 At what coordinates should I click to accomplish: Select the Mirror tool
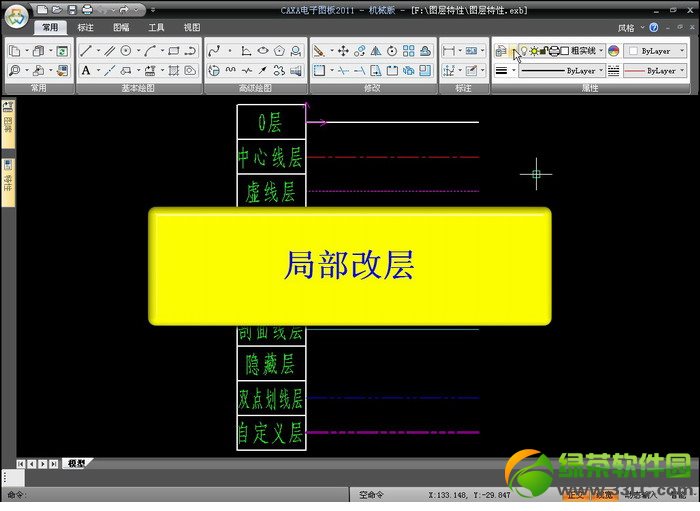tap(376, 51)
